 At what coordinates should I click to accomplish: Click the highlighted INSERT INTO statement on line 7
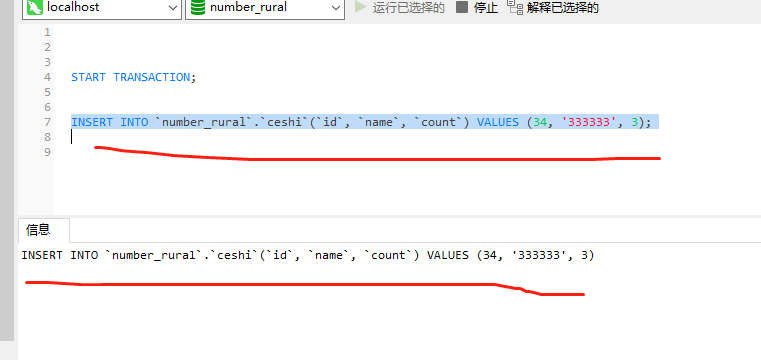coord(361,122)
